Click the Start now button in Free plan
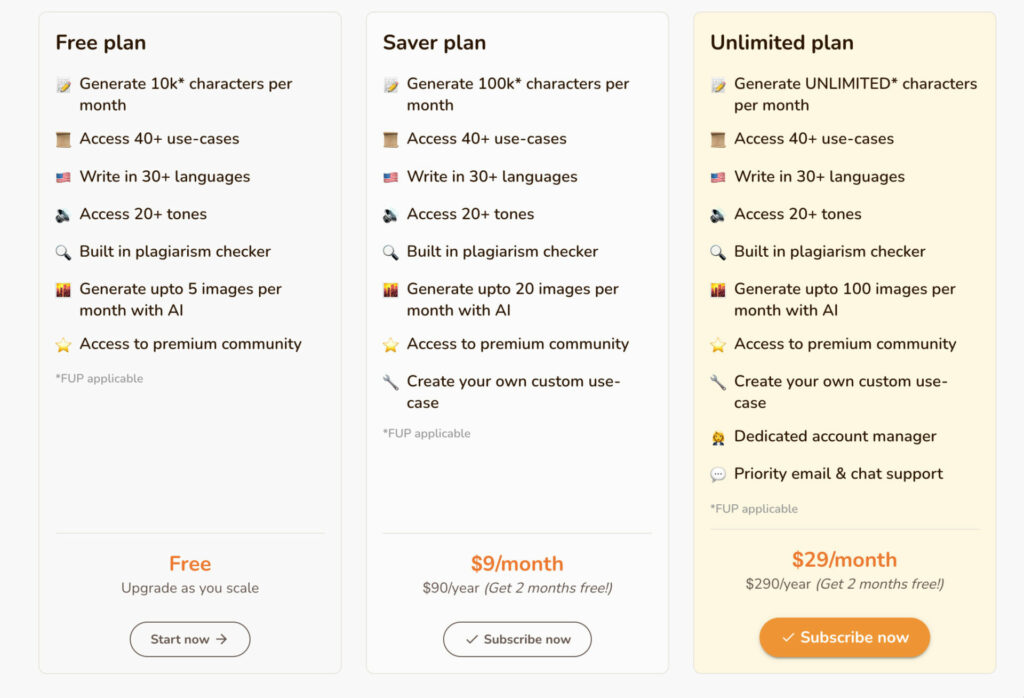The width and height of the screenshot is (1024, 698). 189,639
